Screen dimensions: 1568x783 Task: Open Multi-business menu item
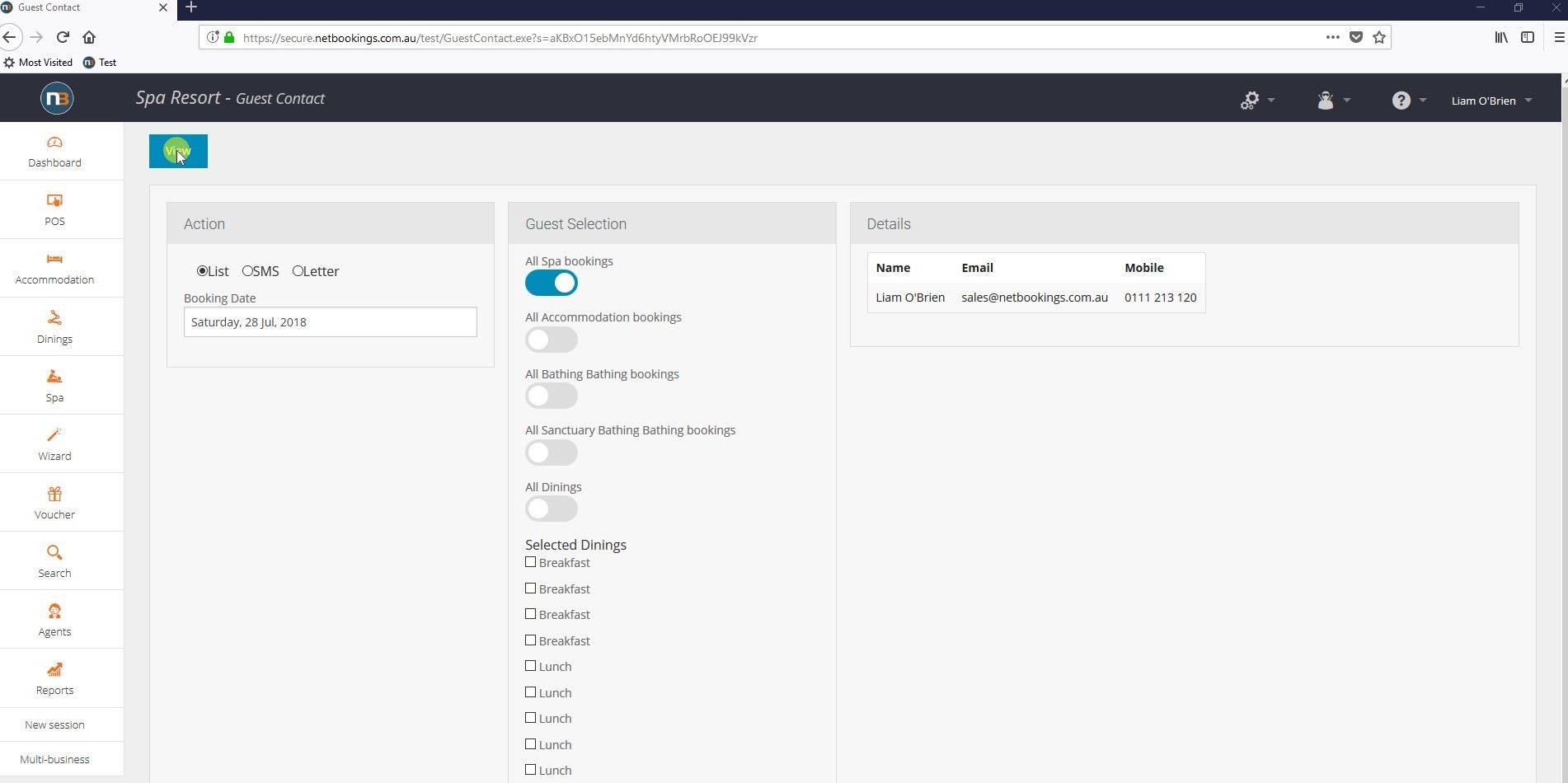pyautogui.click(x=54, y=759)
